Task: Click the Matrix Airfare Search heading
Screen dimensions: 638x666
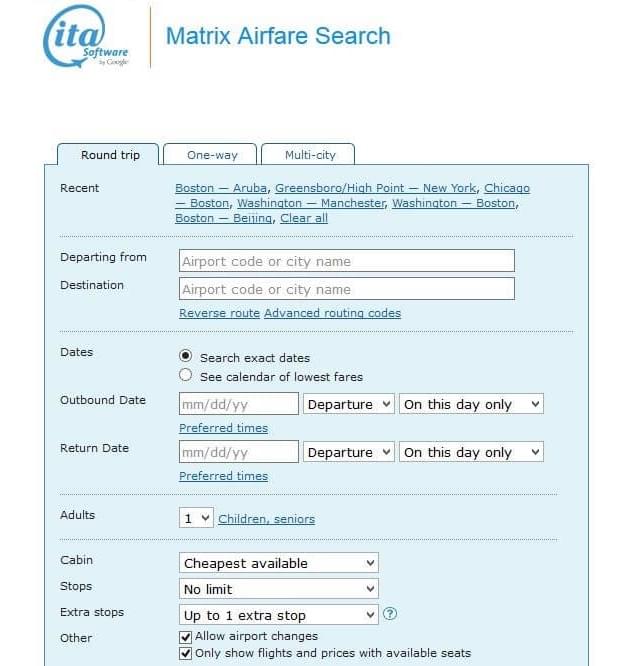Action: (x=278, y=36)
